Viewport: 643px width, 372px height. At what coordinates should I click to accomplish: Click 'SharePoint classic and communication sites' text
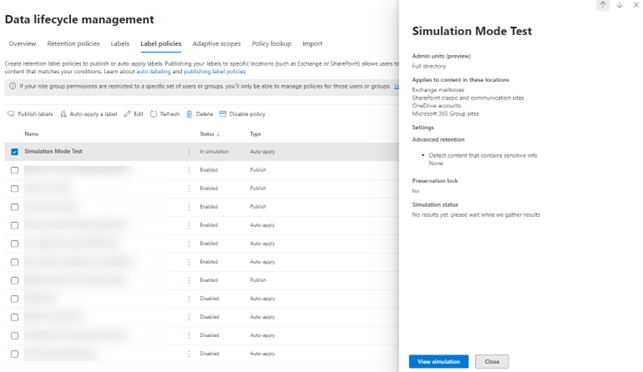[468, 98]
